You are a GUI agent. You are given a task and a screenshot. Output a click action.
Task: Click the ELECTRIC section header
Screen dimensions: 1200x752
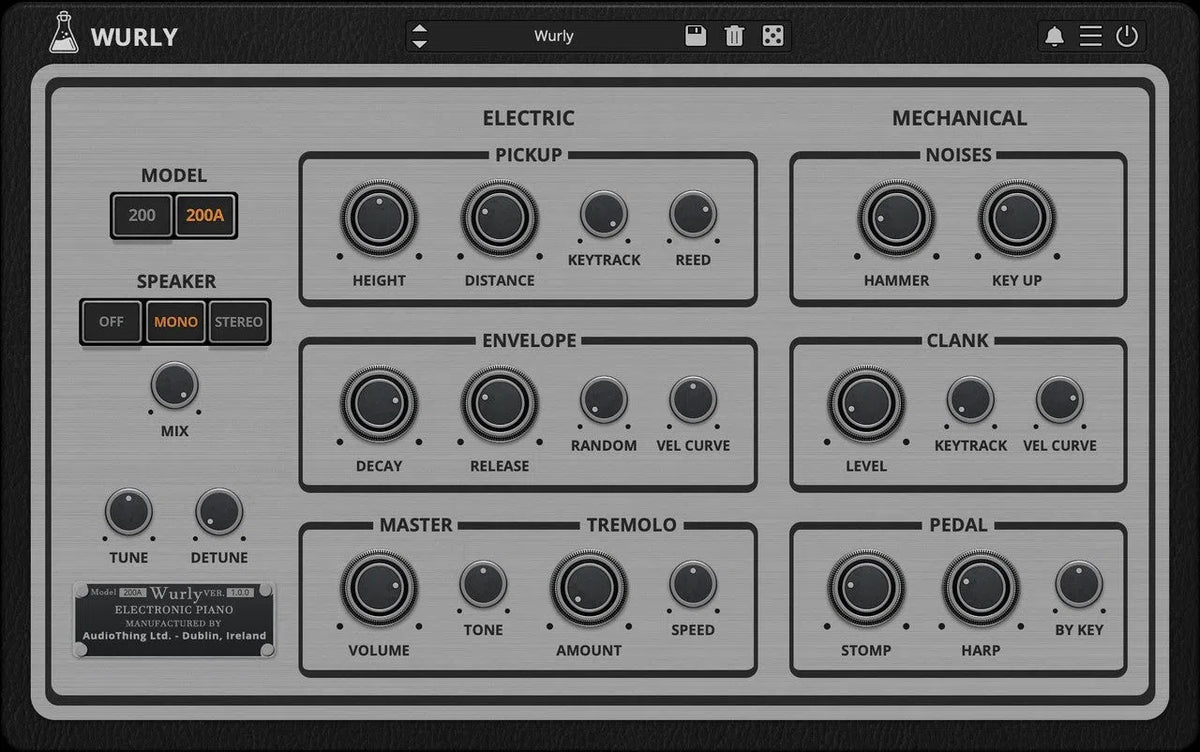(528, 117)
